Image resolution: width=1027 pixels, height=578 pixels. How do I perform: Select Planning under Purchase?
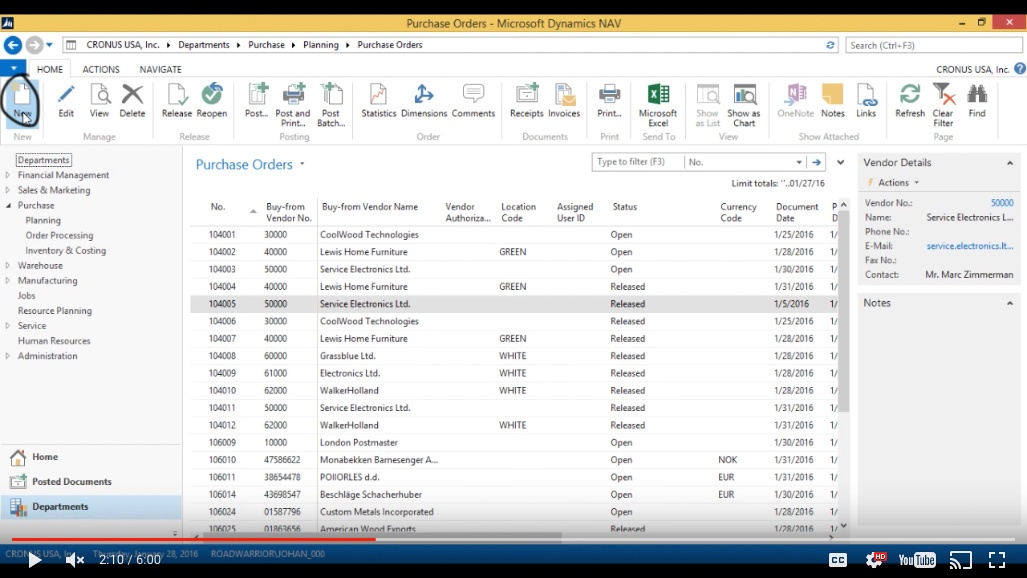click(x=43, y=220)
